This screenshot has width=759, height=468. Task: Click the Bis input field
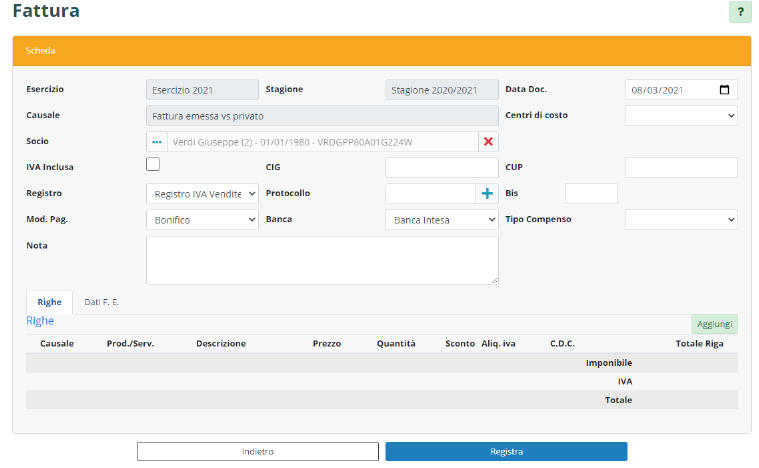(x=591, y=193)
